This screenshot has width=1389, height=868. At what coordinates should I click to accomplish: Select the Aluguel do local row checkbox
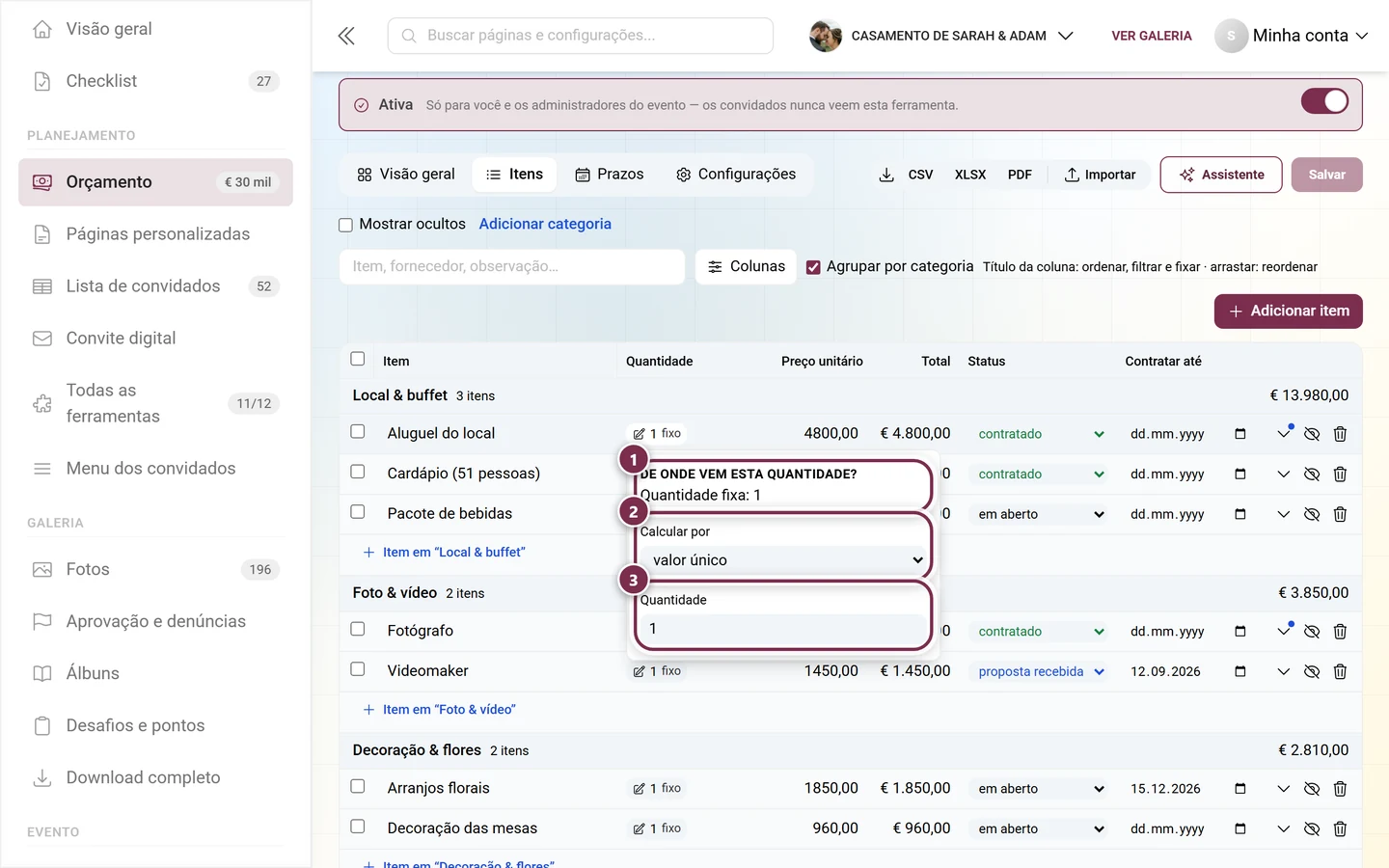point(358,432)
